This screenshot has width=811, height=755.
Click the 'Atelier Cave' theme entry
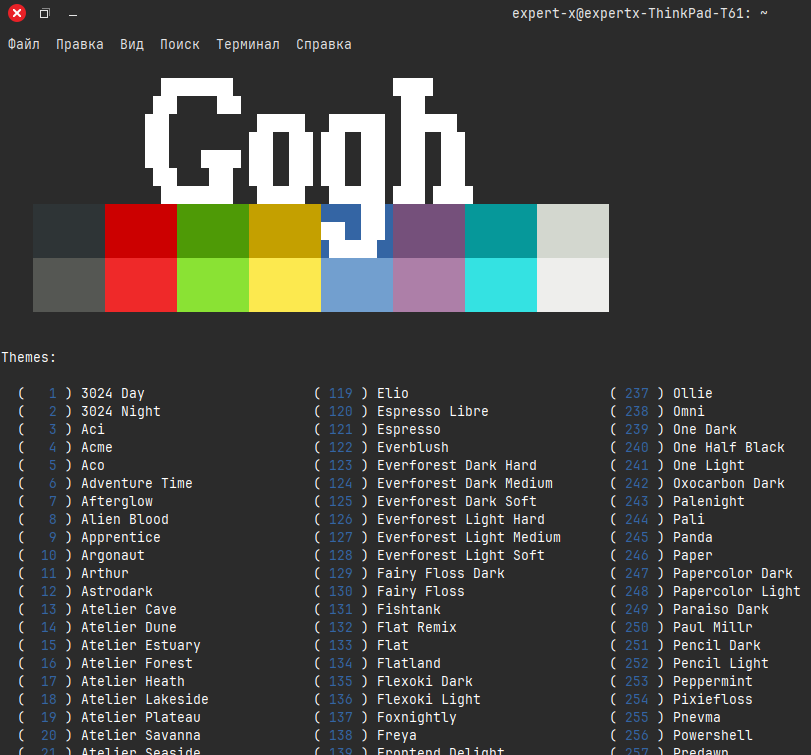(129, 609)
